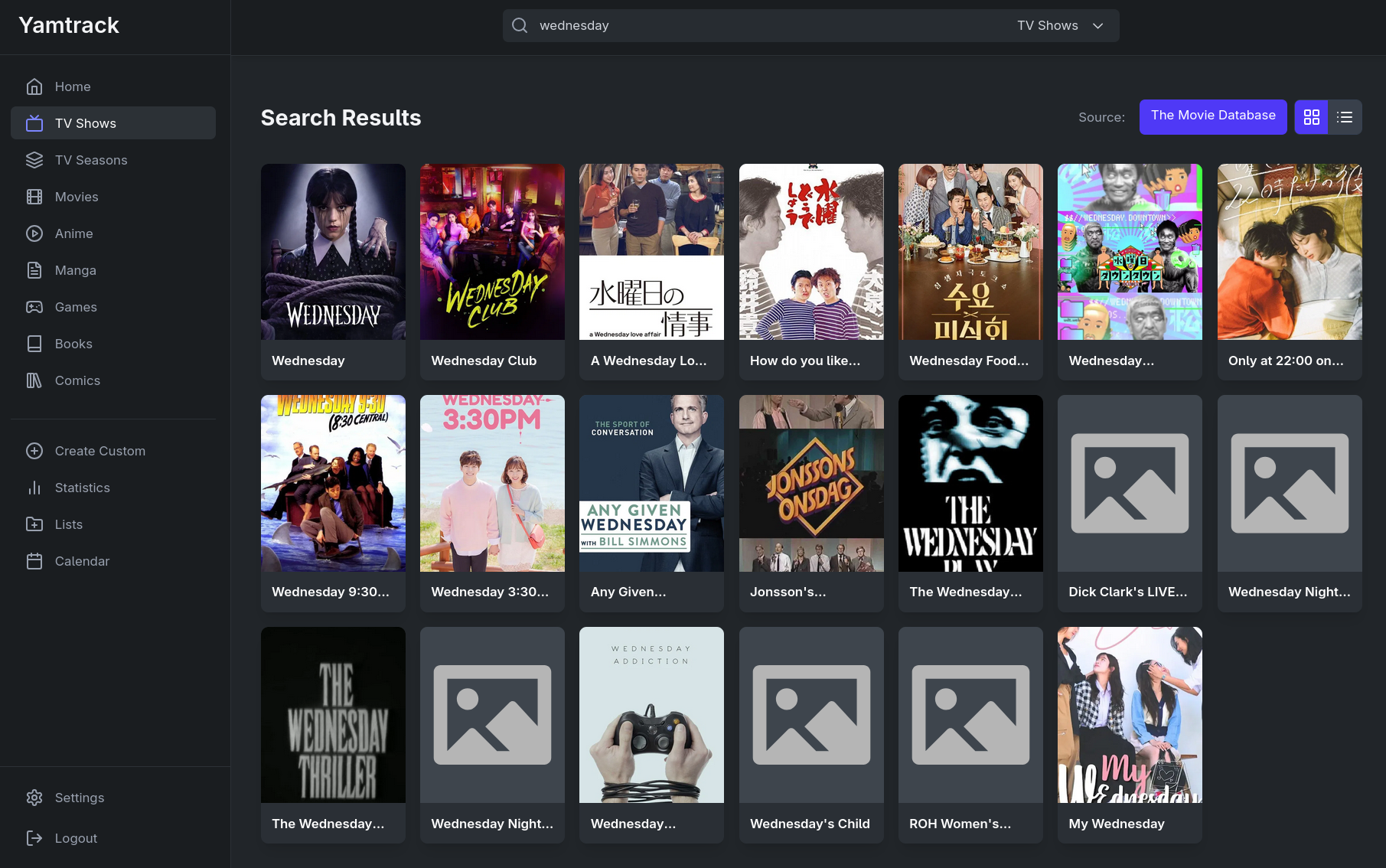Focus the search field containing wednesday
This screenshot has height=868, width=1386.
point(765,25)
